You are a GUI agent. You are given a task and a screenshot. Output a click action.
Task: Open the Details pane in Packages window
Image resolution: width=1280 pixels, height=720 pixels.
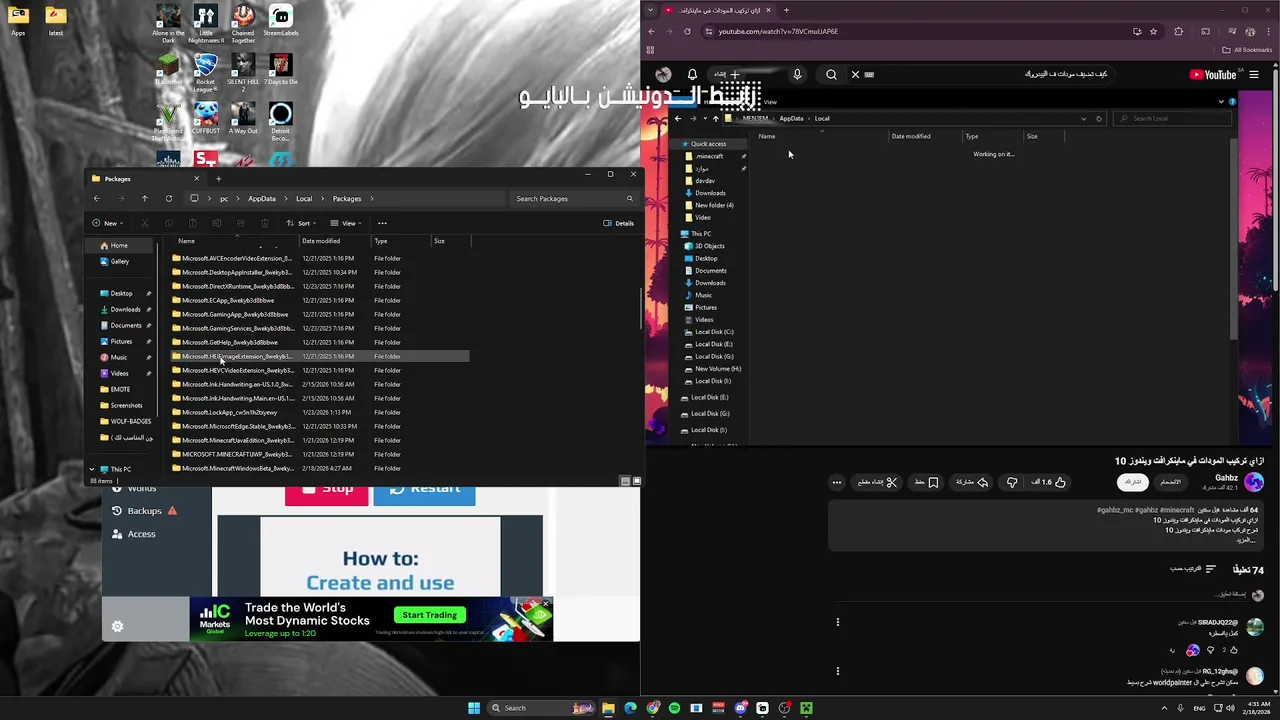[x=618, y=223]
